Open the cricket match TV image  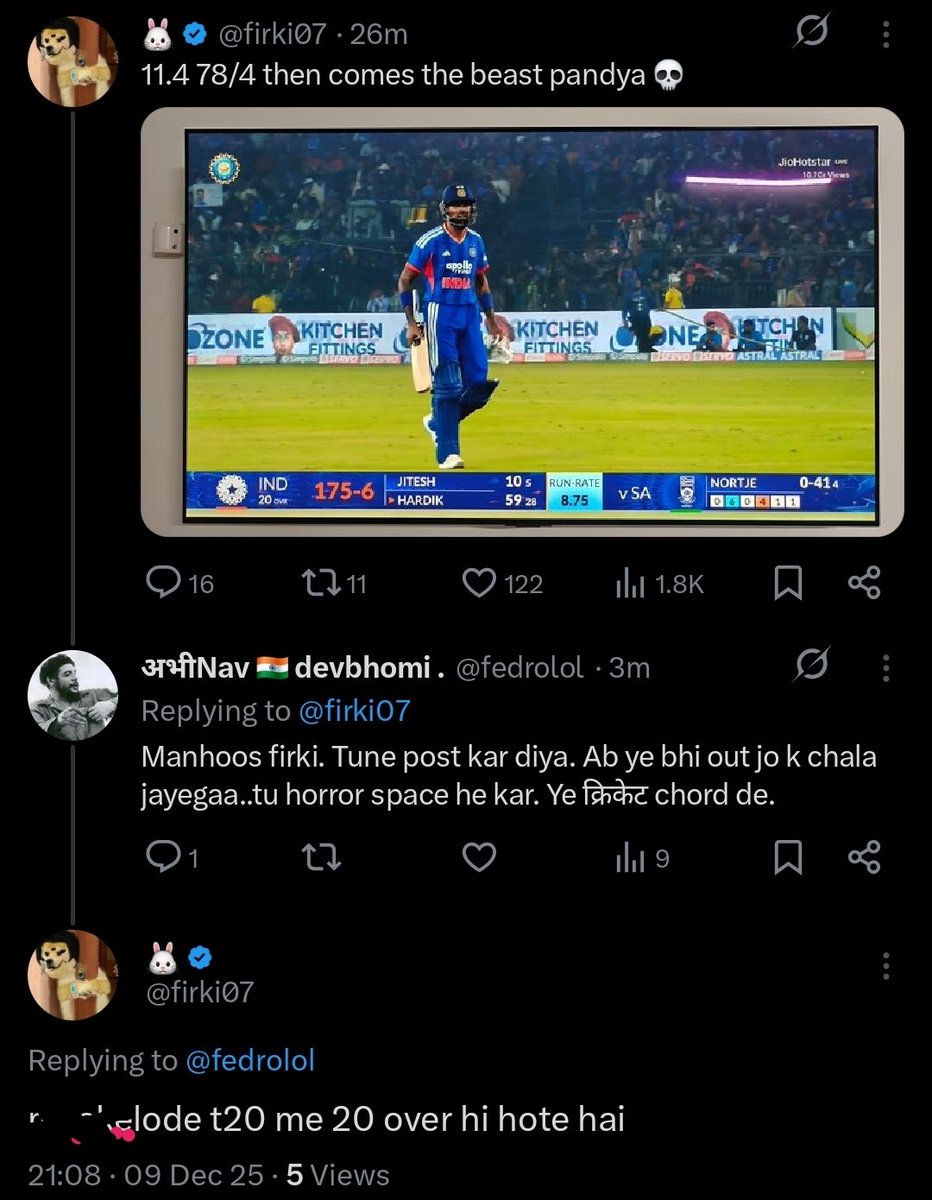click(x=522, y=322)
